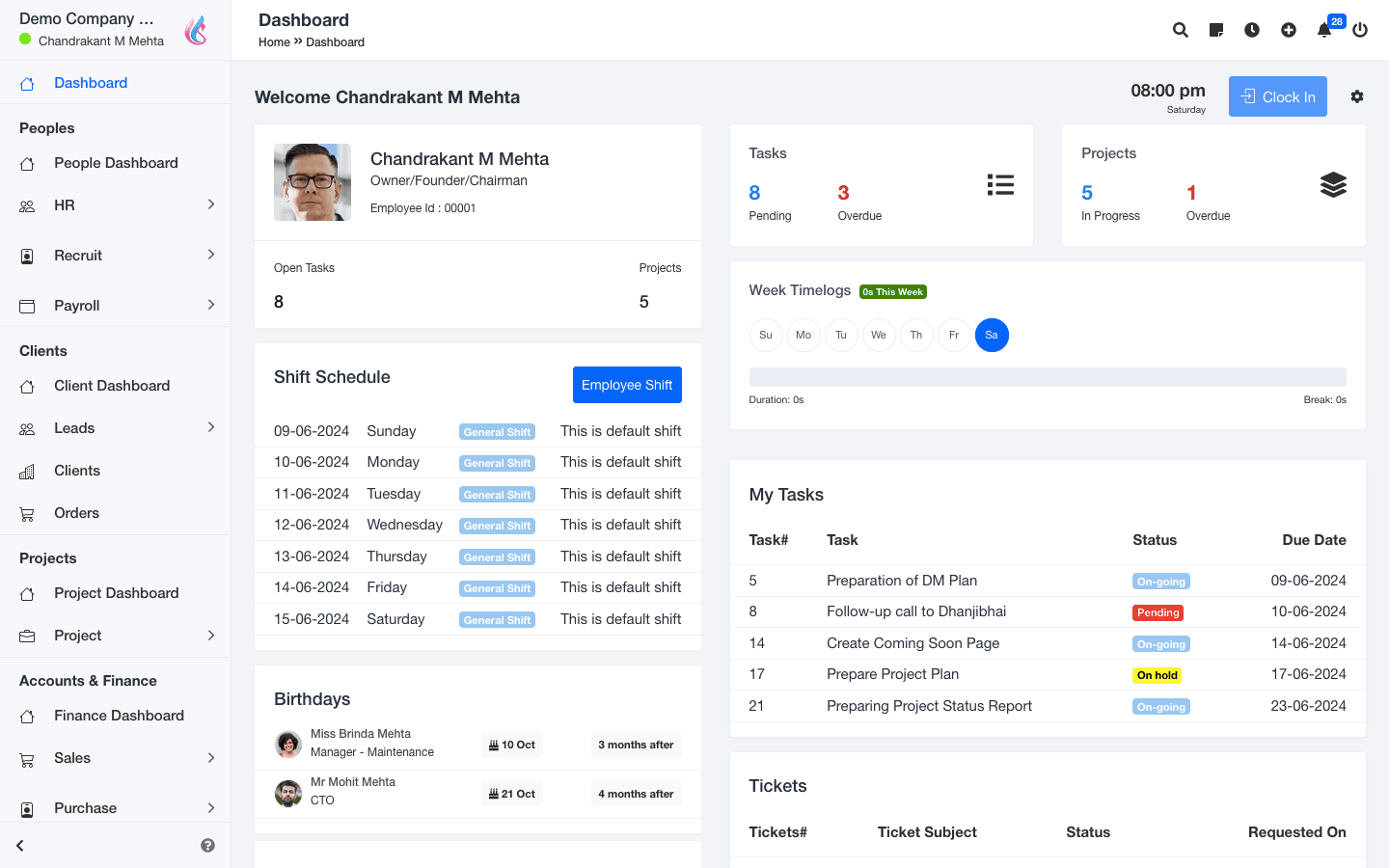
Task: Select the Th day in Week Timelogs
Action: click(x=916, y=335)
